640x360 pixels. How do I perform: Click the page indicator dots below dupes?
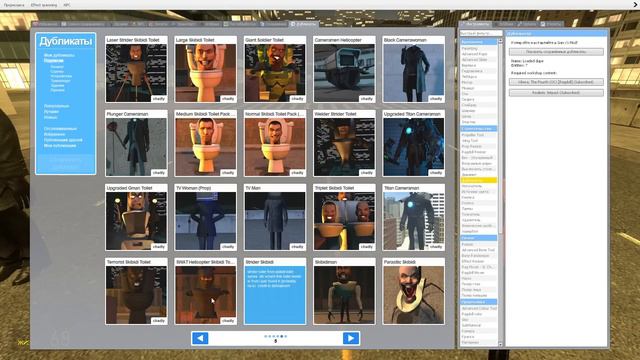tap(276, 336)
